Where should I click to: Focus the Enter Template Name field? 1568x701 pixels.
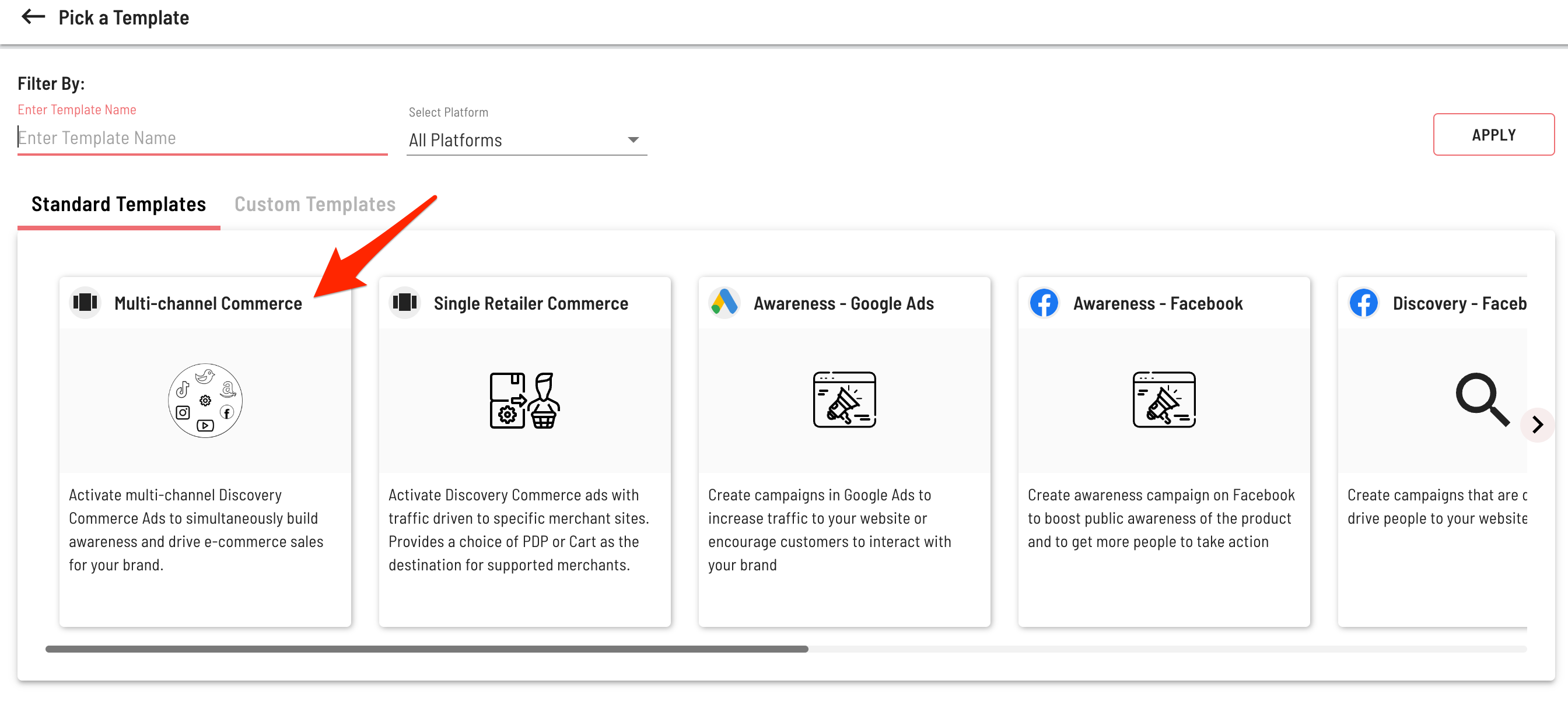point(201,138)
